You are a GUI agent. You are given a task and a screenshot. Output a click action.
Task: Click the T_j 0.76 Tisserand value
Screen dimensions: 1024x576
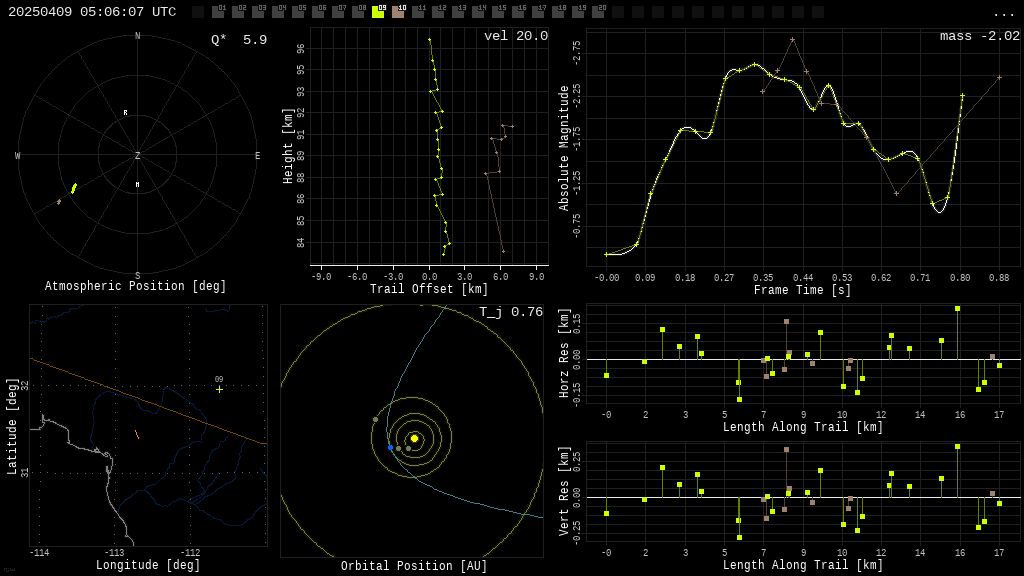(511, 312)
